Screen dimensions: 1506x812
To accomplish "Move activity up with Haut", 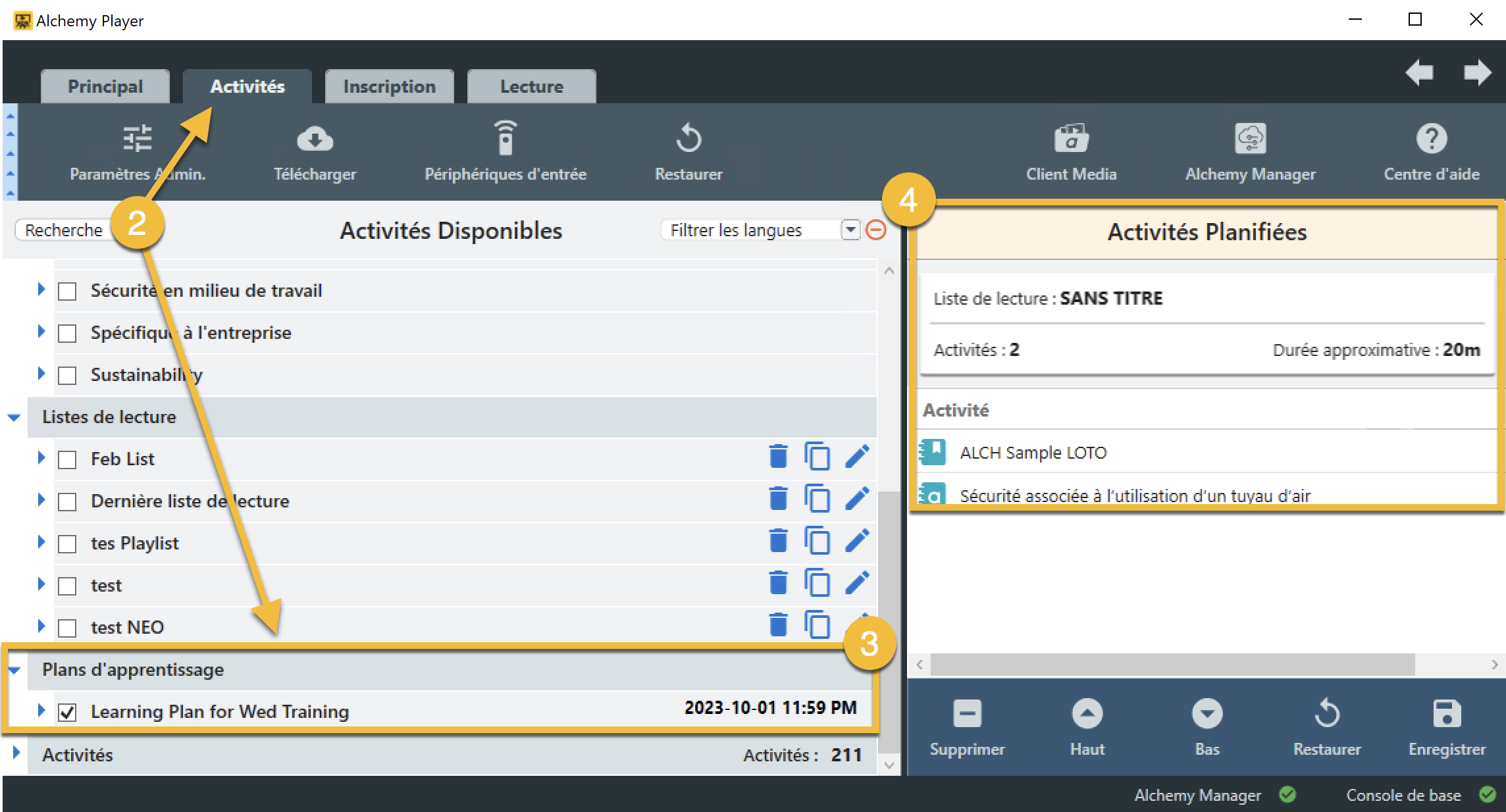I will point(1087,728).
